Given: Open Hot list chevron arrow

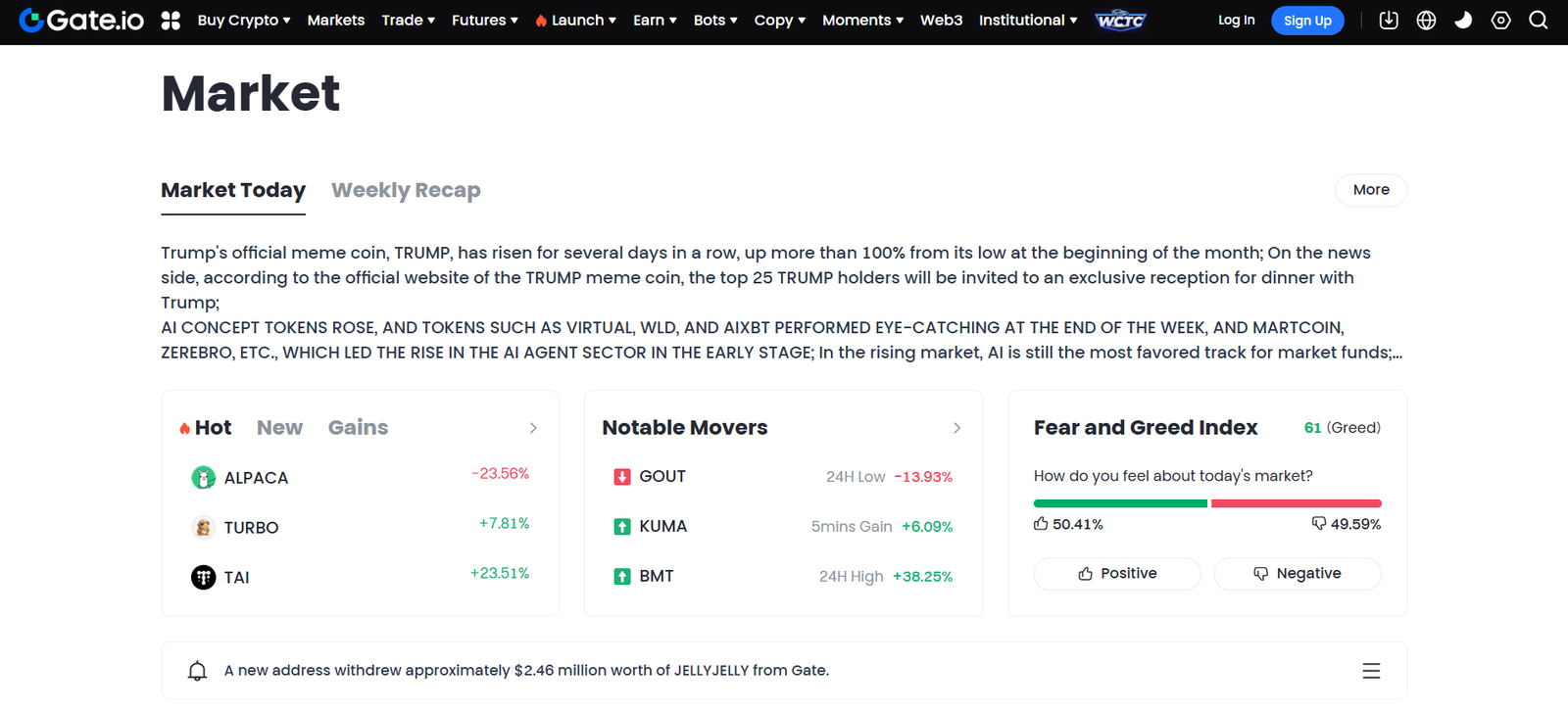Looking at the screenshot, I should click(x=533, y=428).
